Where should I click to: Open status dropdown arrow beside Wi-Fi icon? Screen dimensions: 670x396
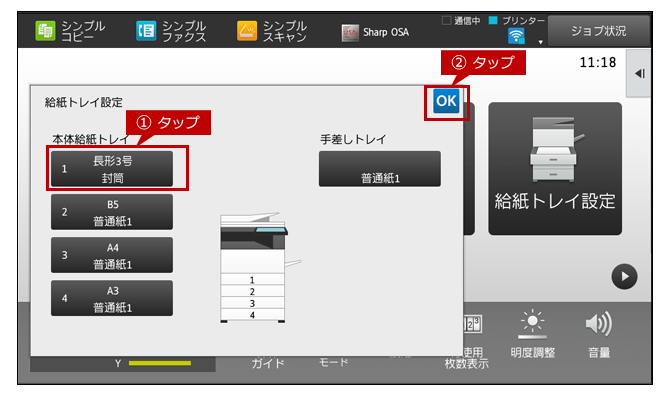tap(541, 42)
